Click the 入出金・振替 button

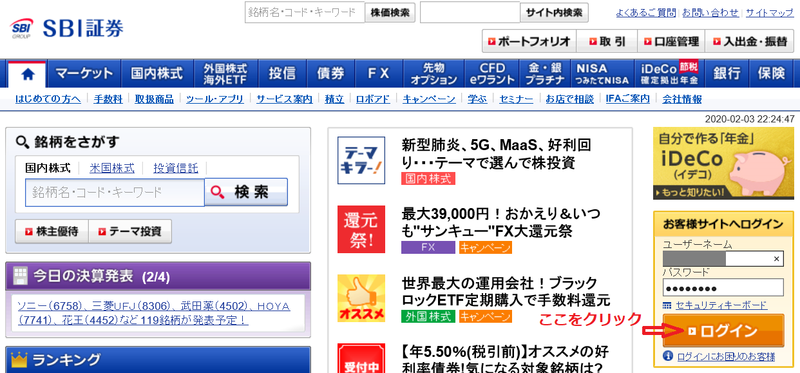click(x=749, y=41)
